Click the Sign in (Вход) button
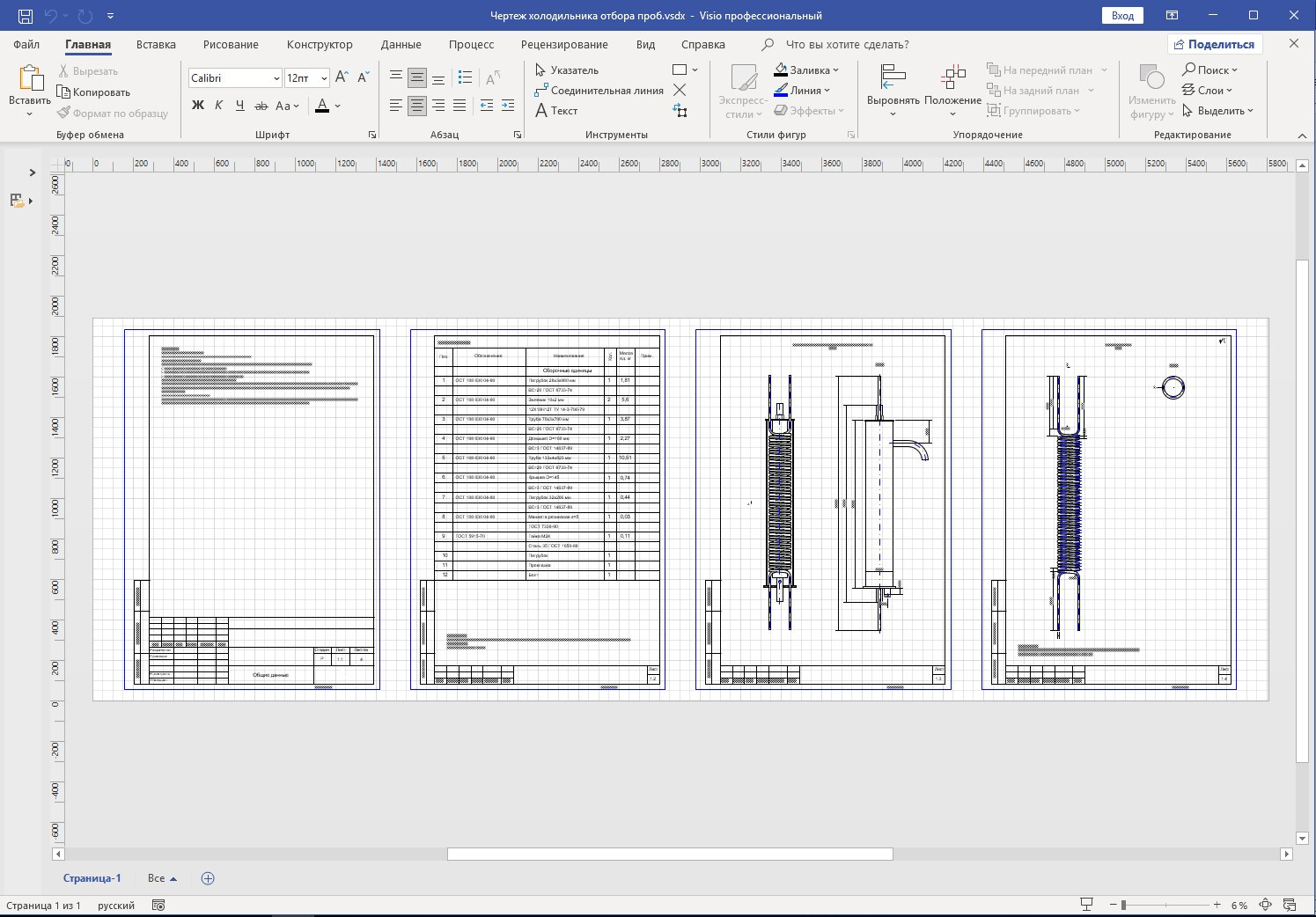1316x917 pixels. tap(1122, 16)
